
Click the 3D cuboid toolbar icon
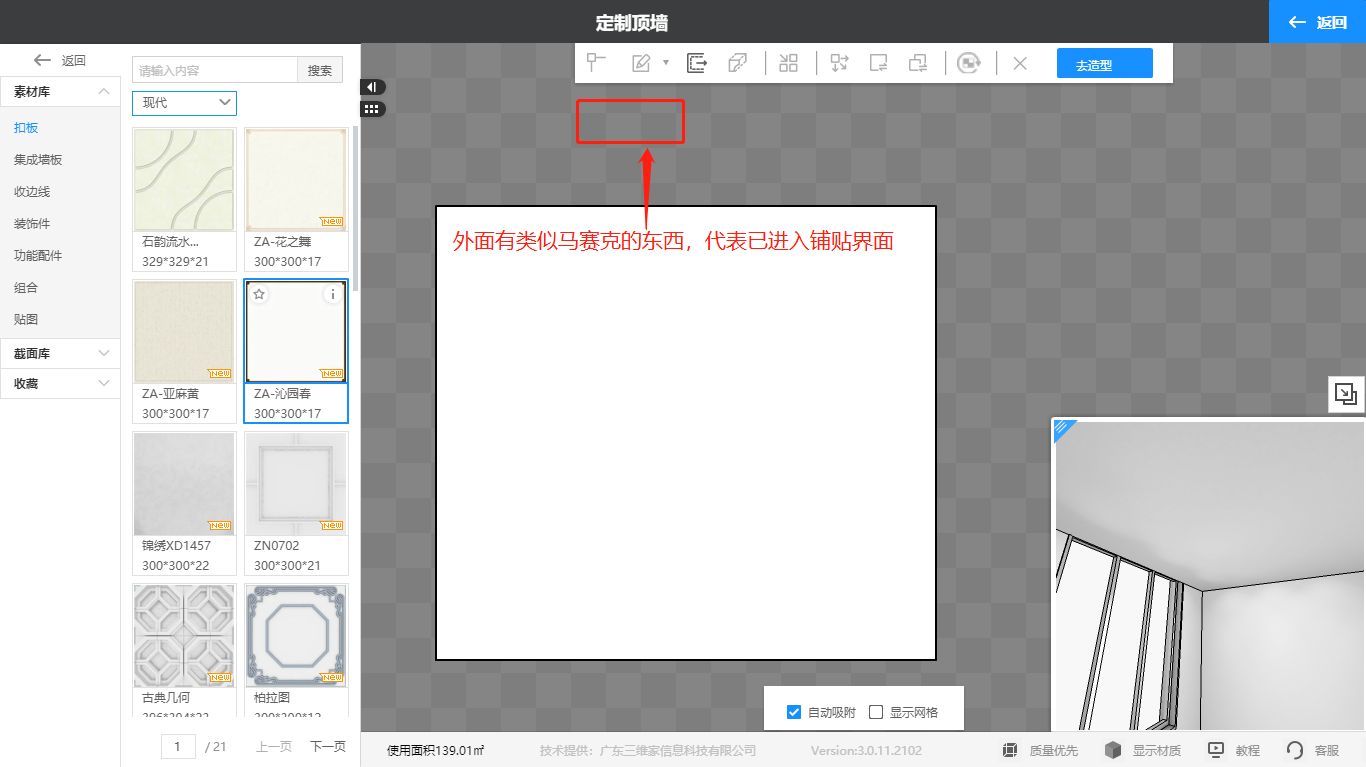(738, 63)
